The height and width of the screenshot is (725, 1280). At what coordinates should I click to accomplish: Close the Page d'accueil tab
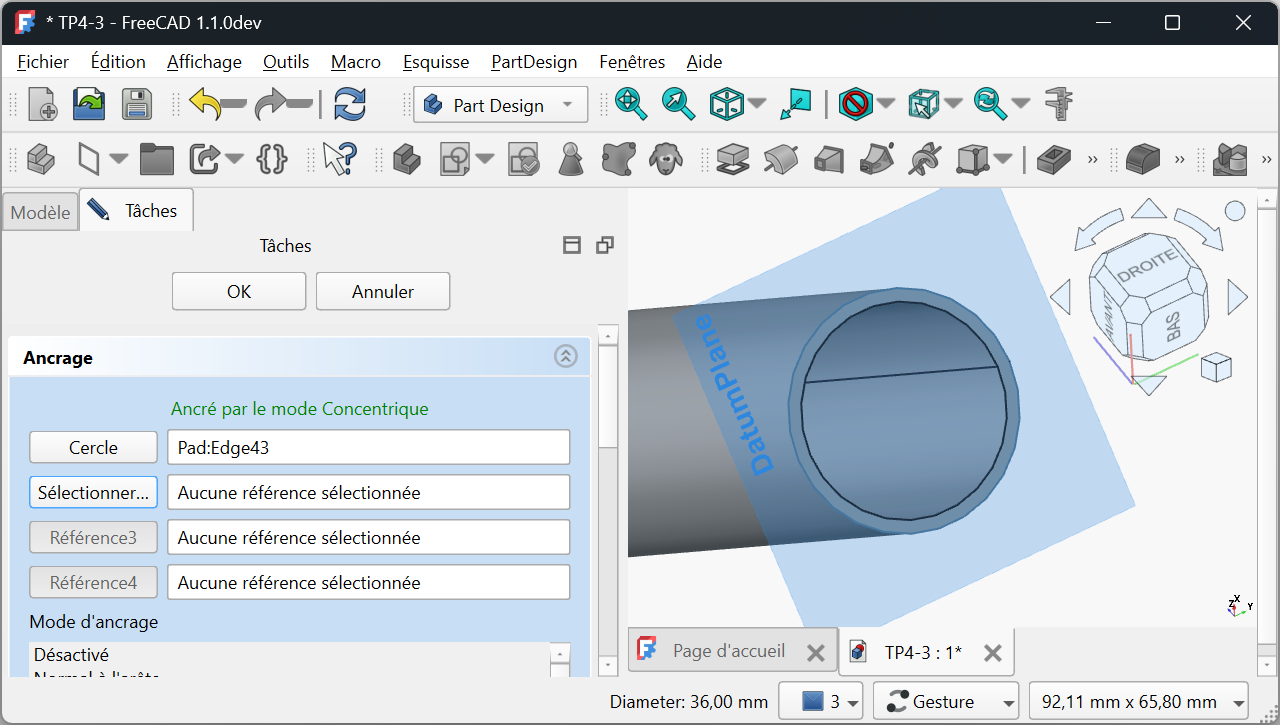(x=816, y=653)
